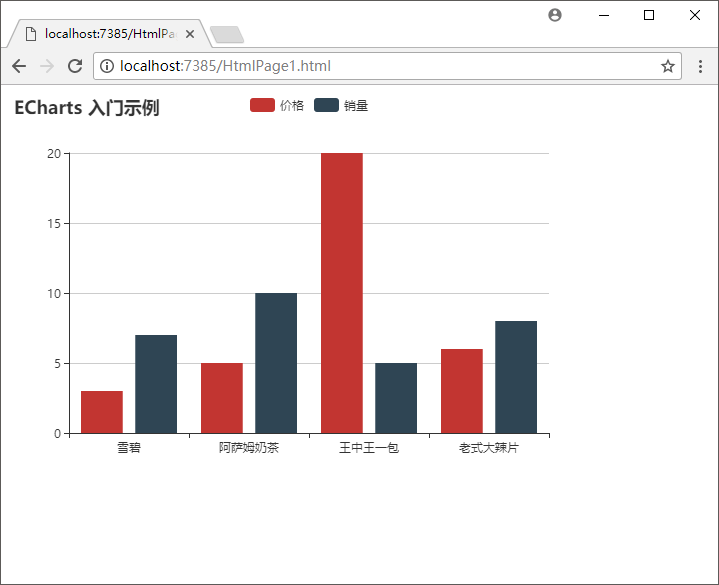Click the 老式大辣片 x-axis label

coord(489,447)
